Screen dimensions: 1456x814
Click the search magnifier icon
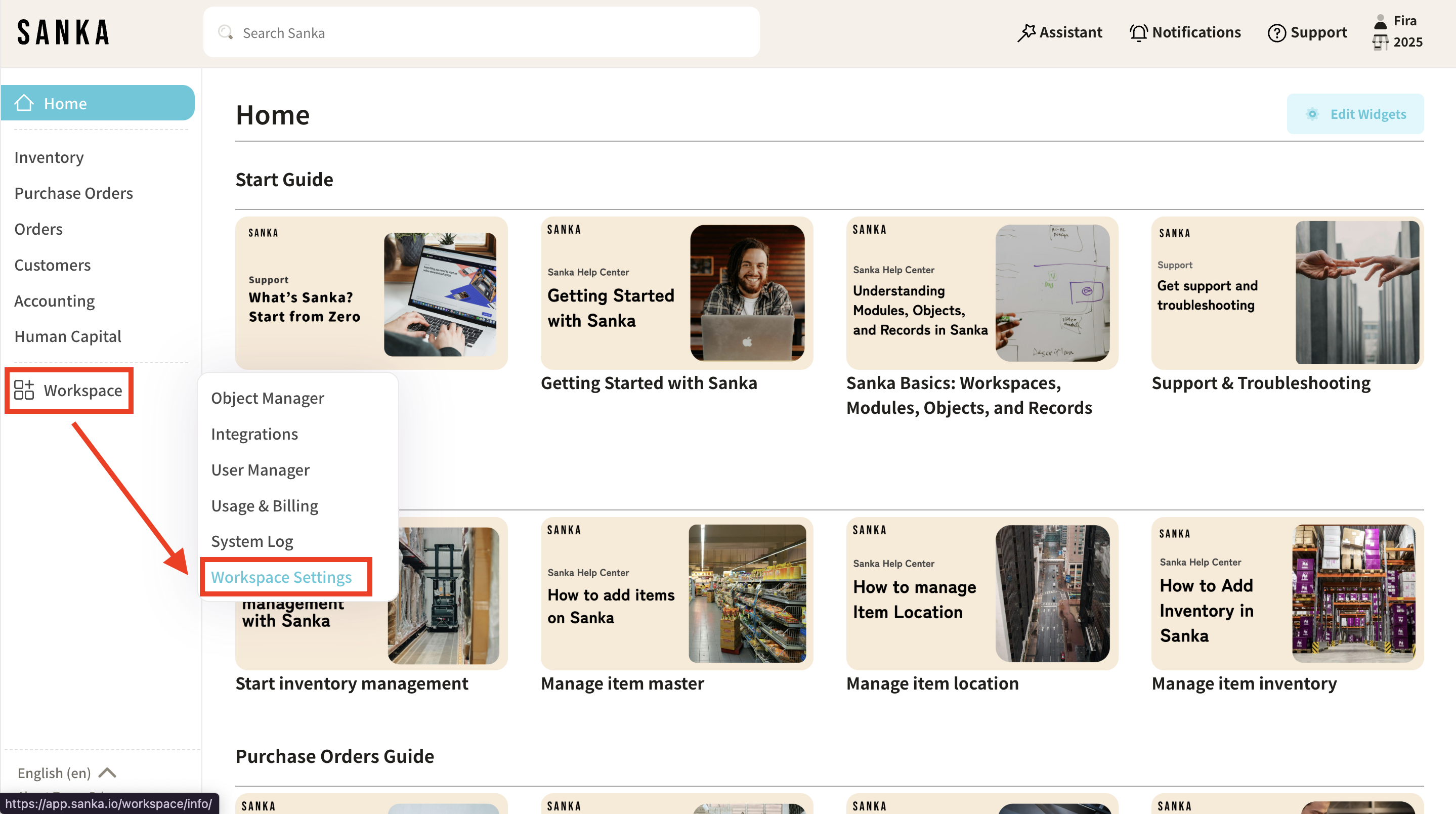[226, 32]
